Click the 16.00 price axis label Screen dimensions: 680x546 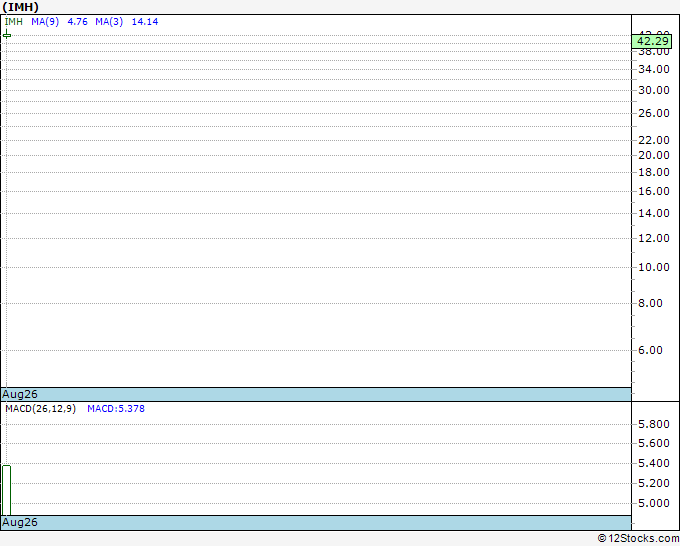(654, 191)
